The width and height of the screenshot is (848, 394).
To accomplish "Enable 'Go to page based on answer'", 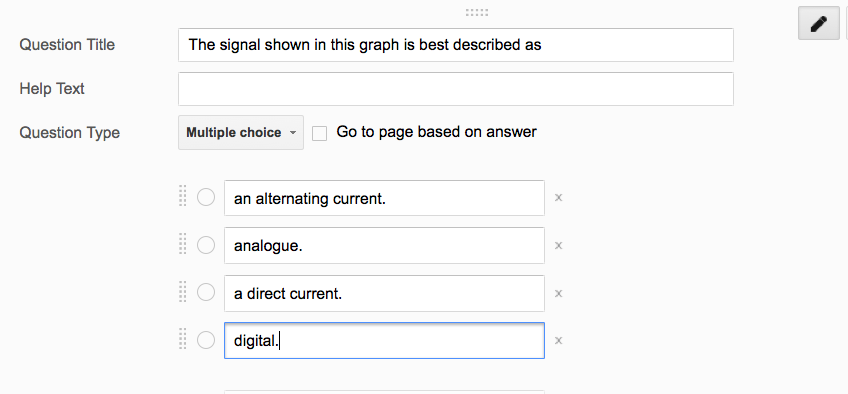I will click(320, 133).
